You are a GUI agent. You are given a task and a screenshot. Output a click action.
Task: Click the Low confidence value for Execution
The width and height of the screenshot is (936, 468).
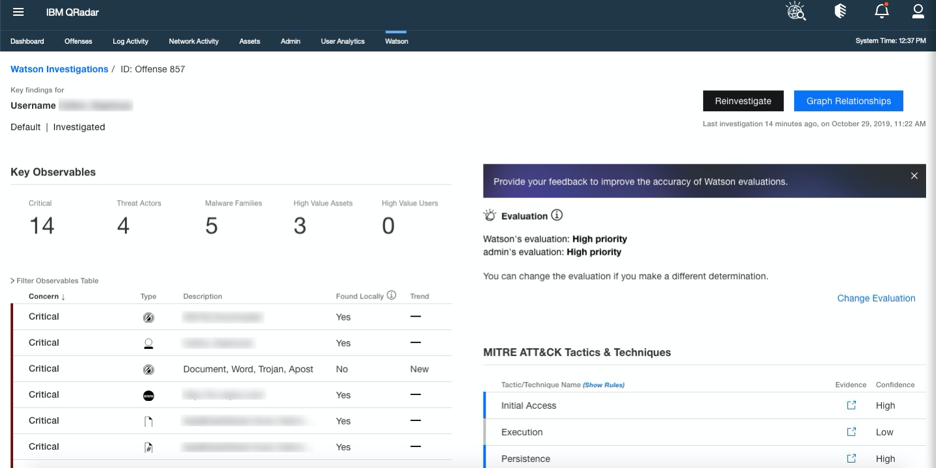click(884, 432)
